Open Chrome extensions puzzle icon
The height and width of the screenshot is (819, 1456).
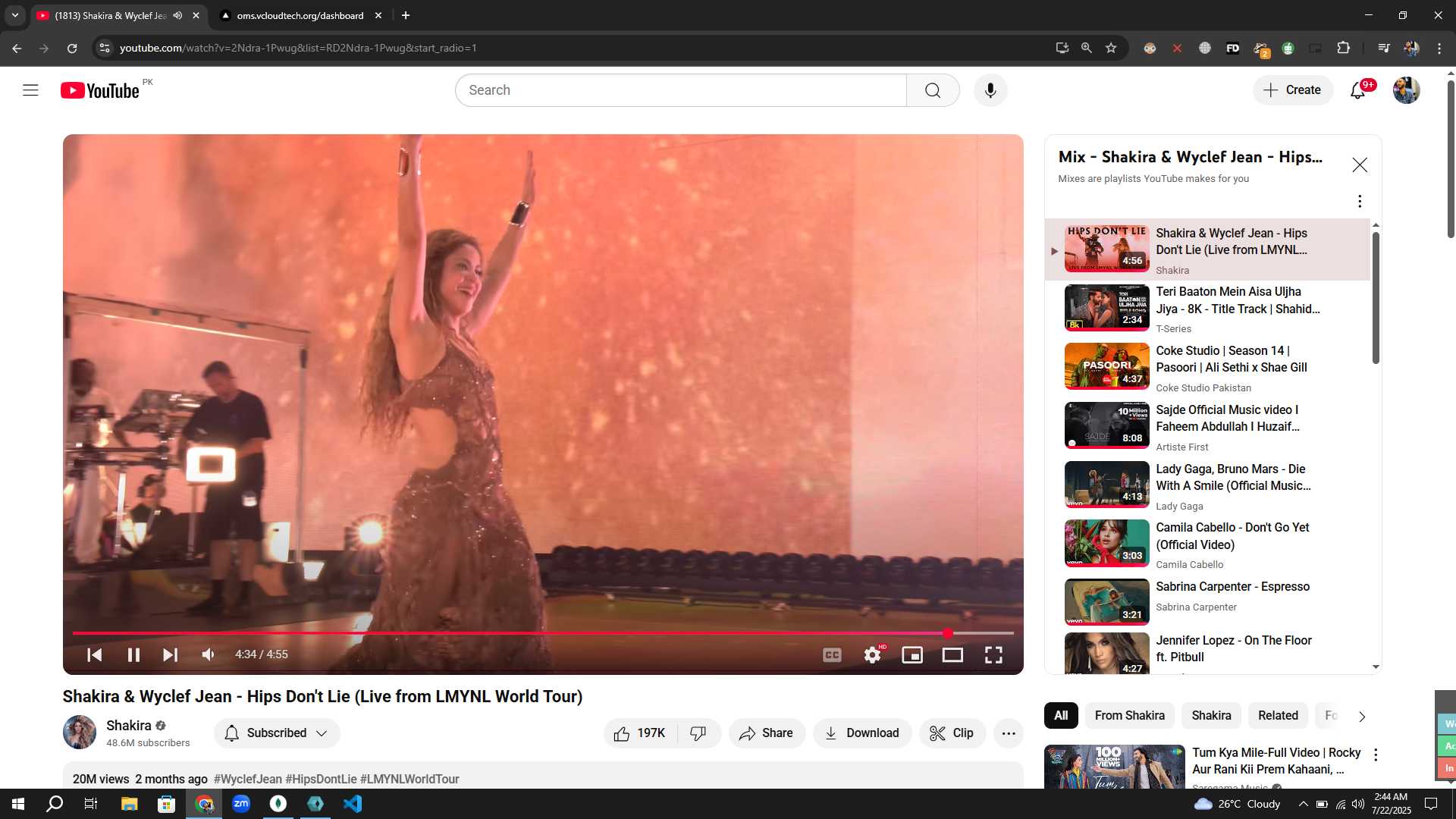point(1343,48)
